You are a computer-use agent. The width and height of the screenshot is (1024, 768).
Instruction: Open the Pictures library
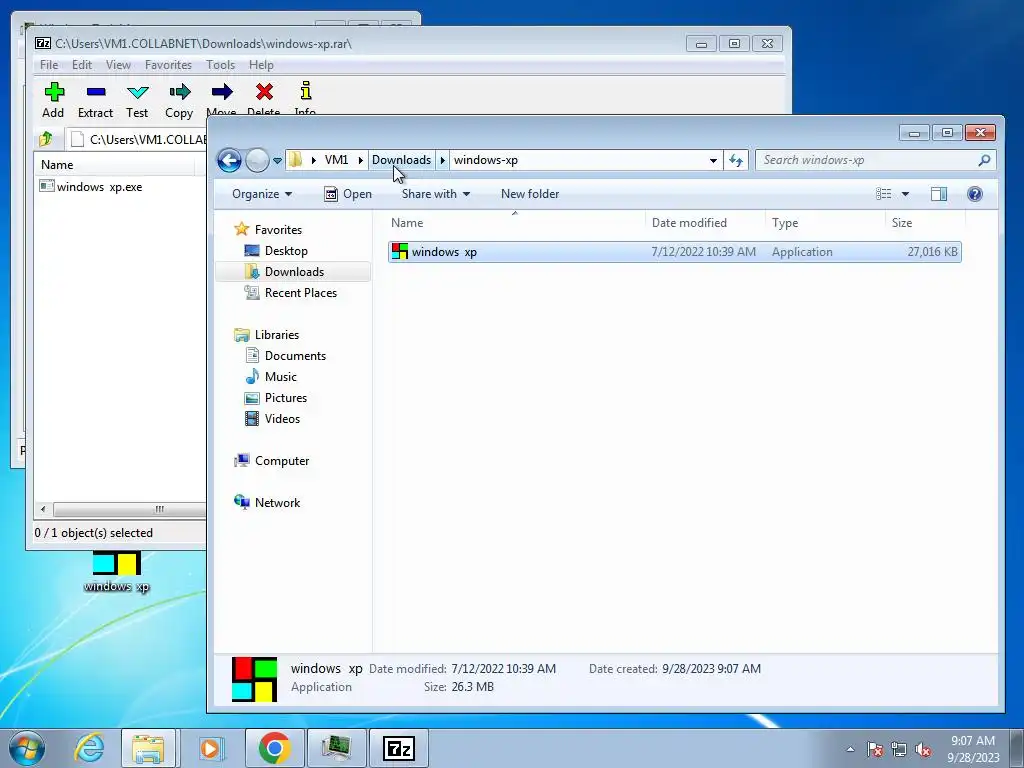pyautogui.click(x=276, y=398)
